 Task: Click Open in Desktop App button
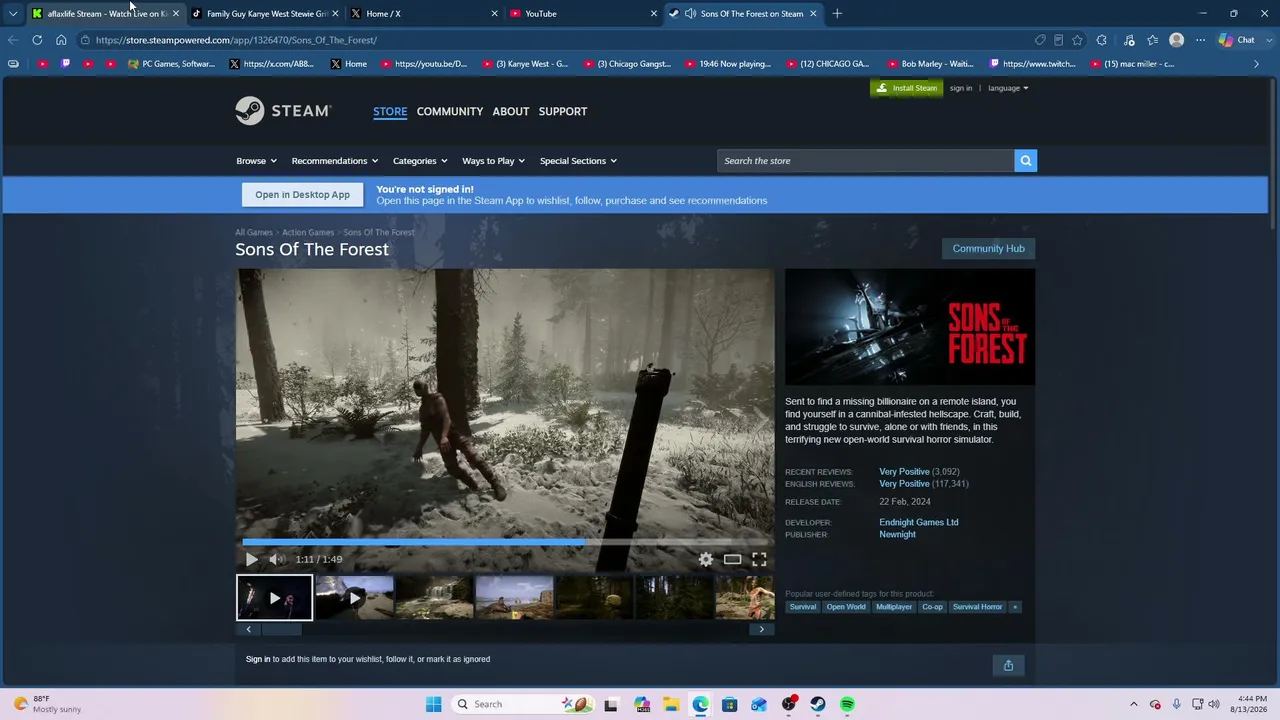point(302,195)
